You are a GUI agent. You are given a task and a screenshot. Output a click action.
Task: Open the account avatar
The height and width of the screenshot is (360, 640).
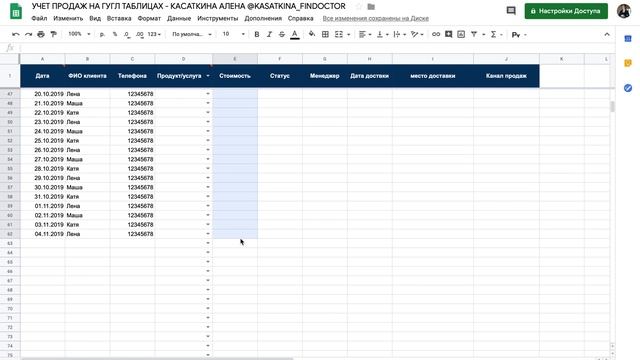tap(624, 11)
